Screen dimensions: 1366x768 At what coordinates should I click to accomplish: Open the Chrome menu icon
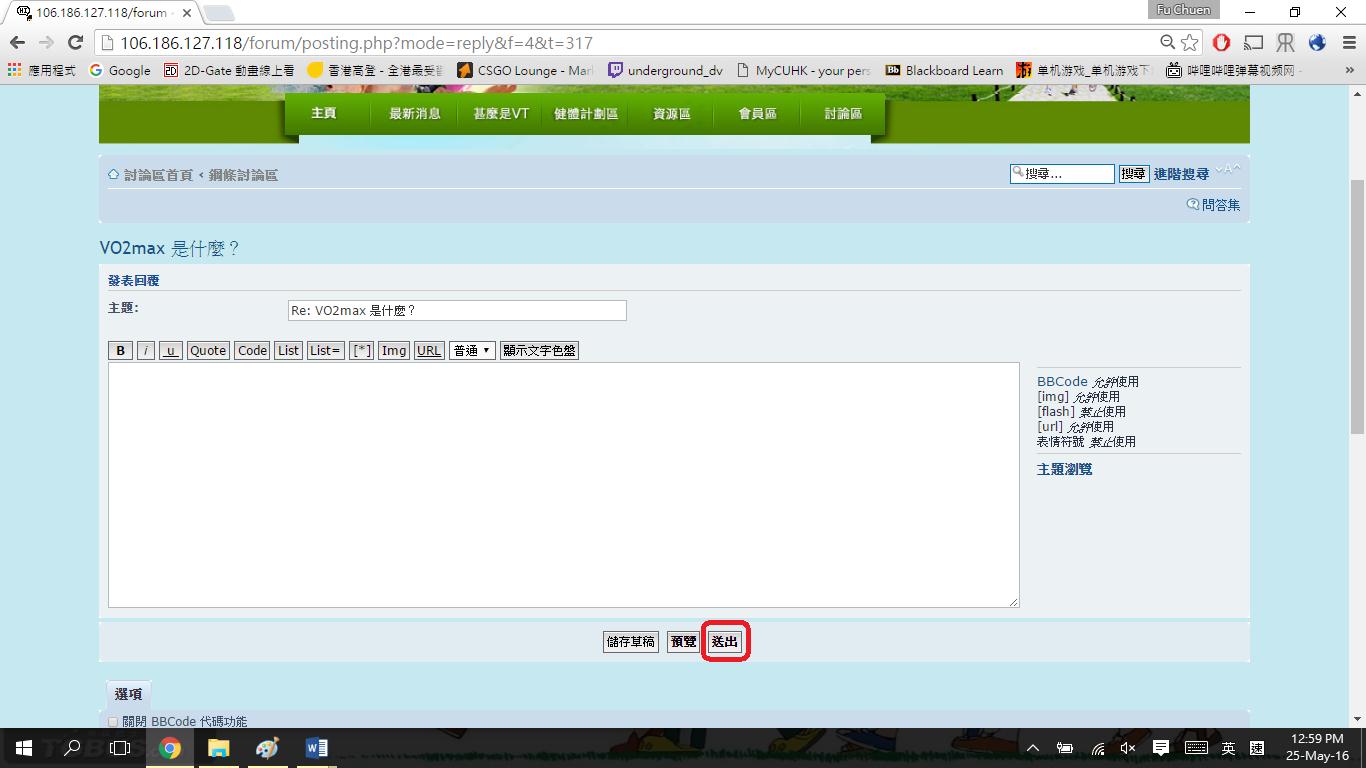(1346, 43)
